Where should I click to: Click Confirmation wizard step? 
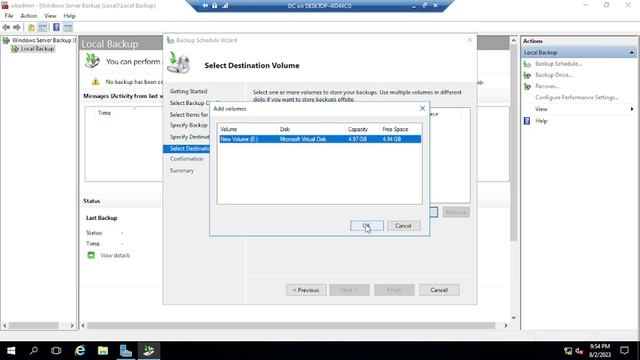[x=187, y=159]
